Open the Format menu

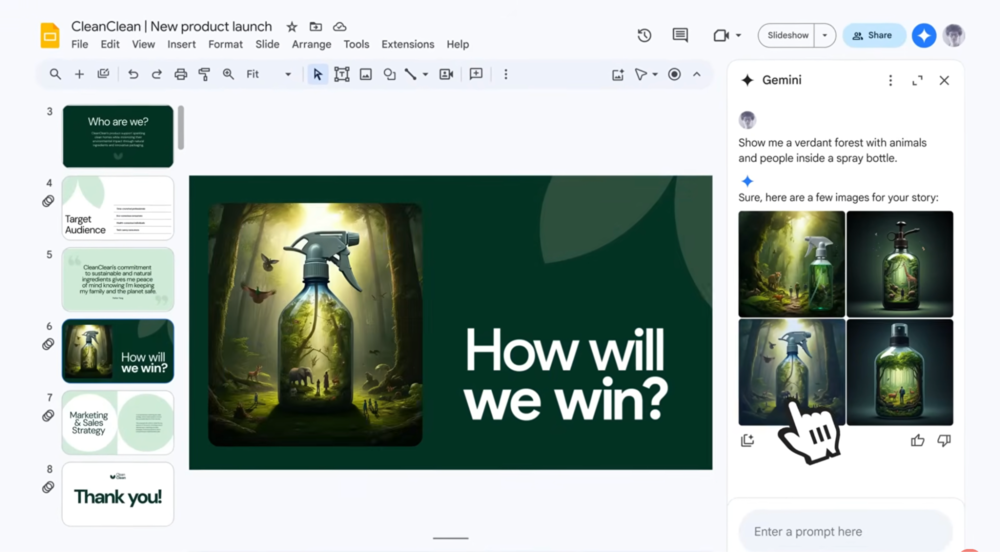pyautogui.click(x=225, y=44)
